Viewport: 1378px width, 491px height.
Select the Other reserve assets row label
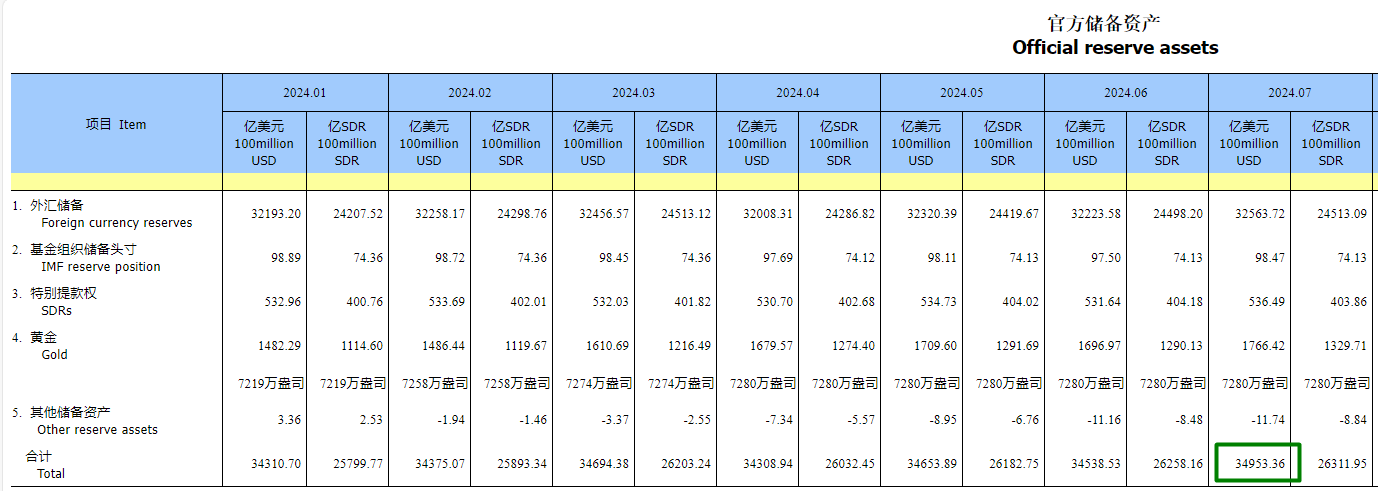pyautogui.click(x=97, y=430)
